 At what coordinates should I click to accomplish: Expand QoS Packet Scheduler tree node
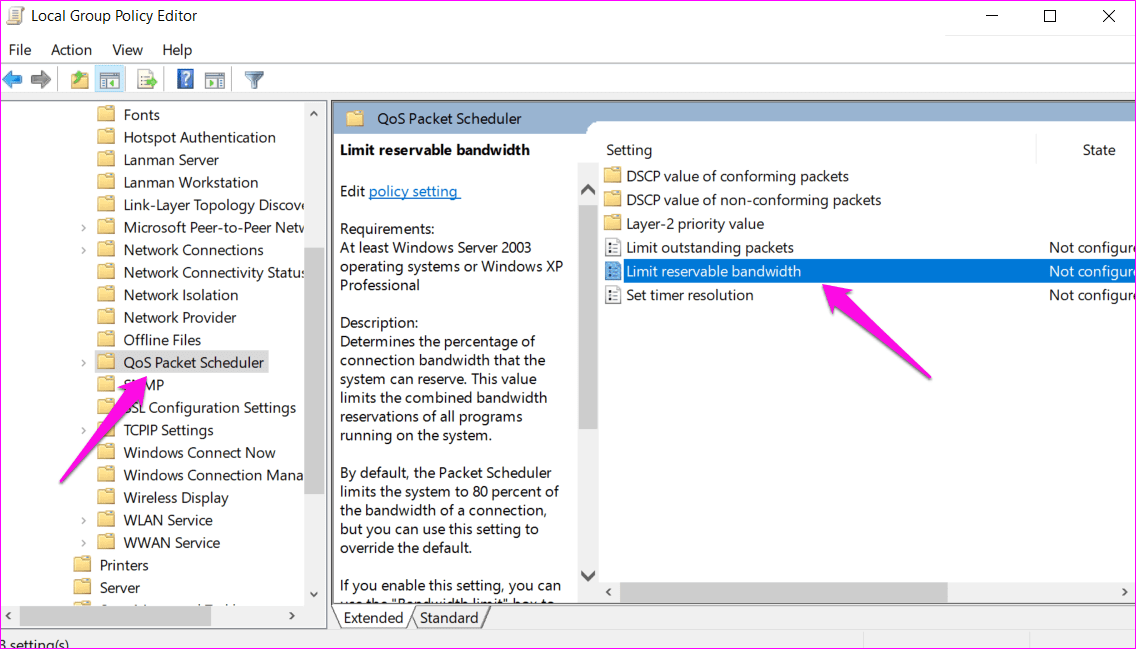pyautogui.click(x=83, y=363)
